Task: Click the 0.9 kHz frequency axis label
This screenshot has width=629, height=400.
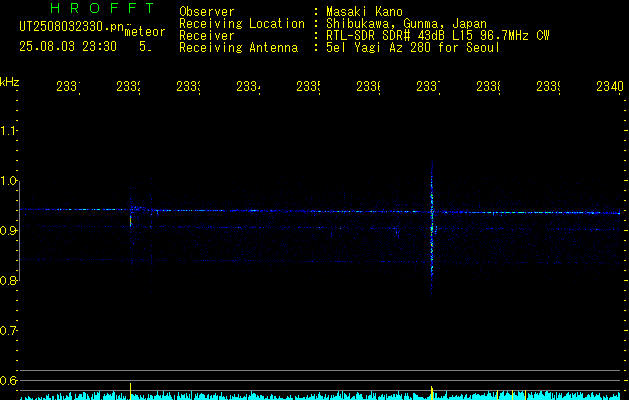Action: 8,231
